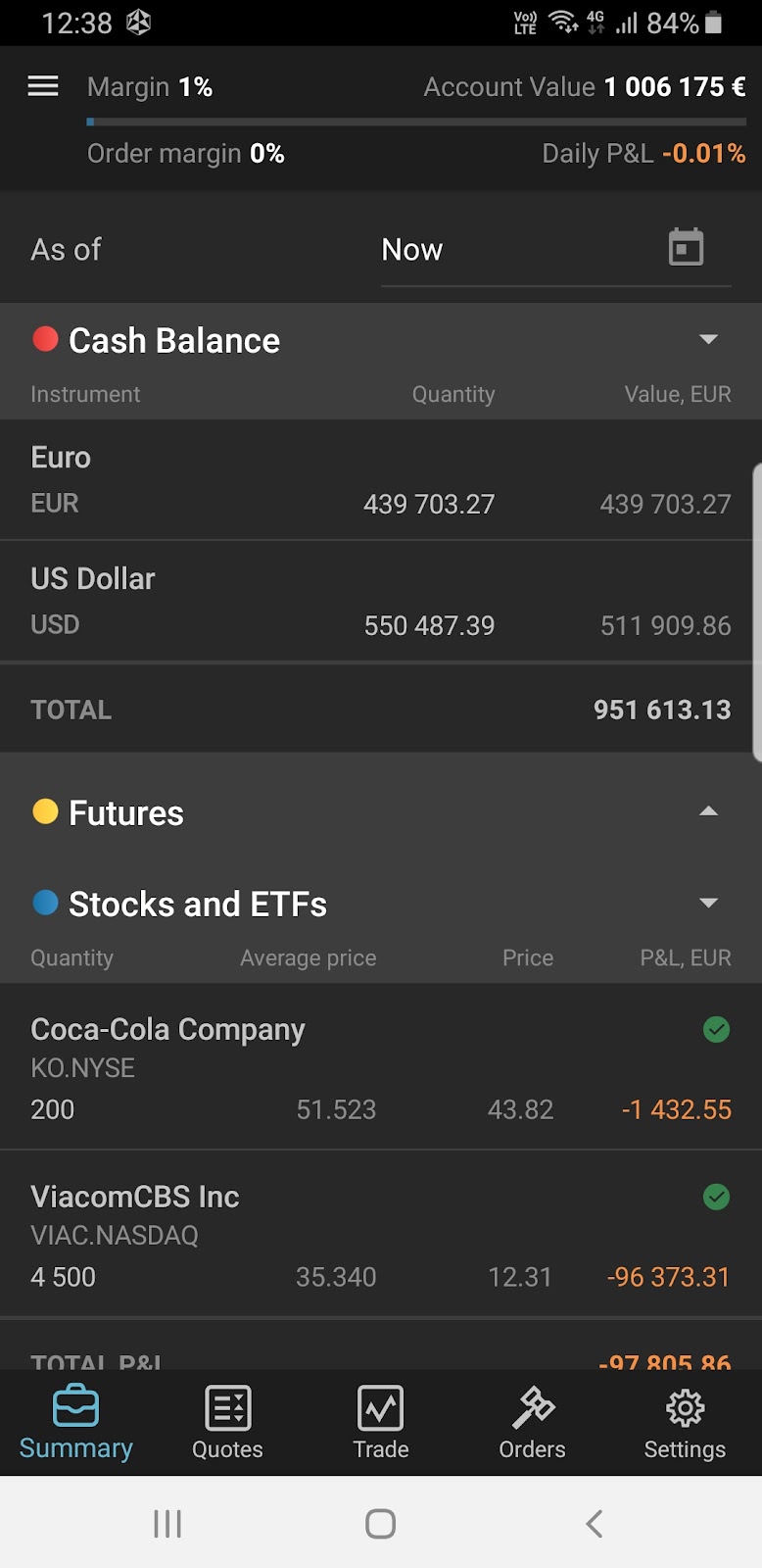Viewport: 762px width, 1568px height.
Task: Tap the Android back navigation icon
Action: (594, 1523)
